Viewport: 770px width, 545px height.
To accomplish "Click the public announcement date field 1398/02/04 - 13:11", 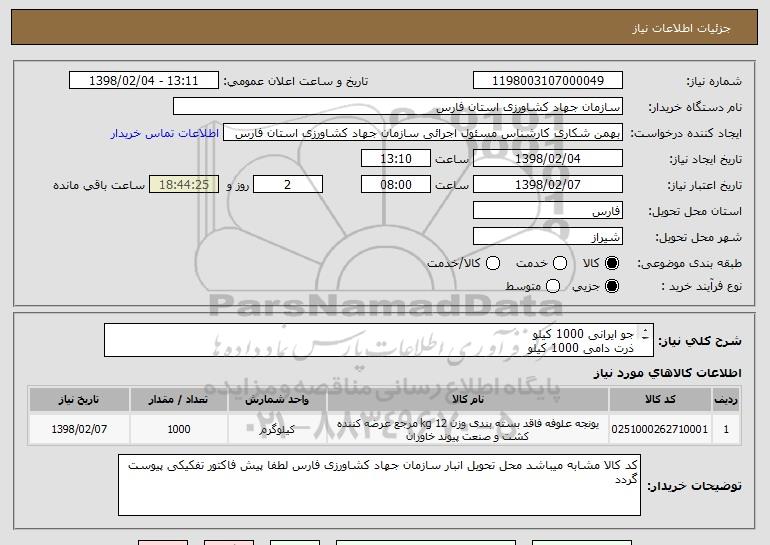I will [144, 81].
